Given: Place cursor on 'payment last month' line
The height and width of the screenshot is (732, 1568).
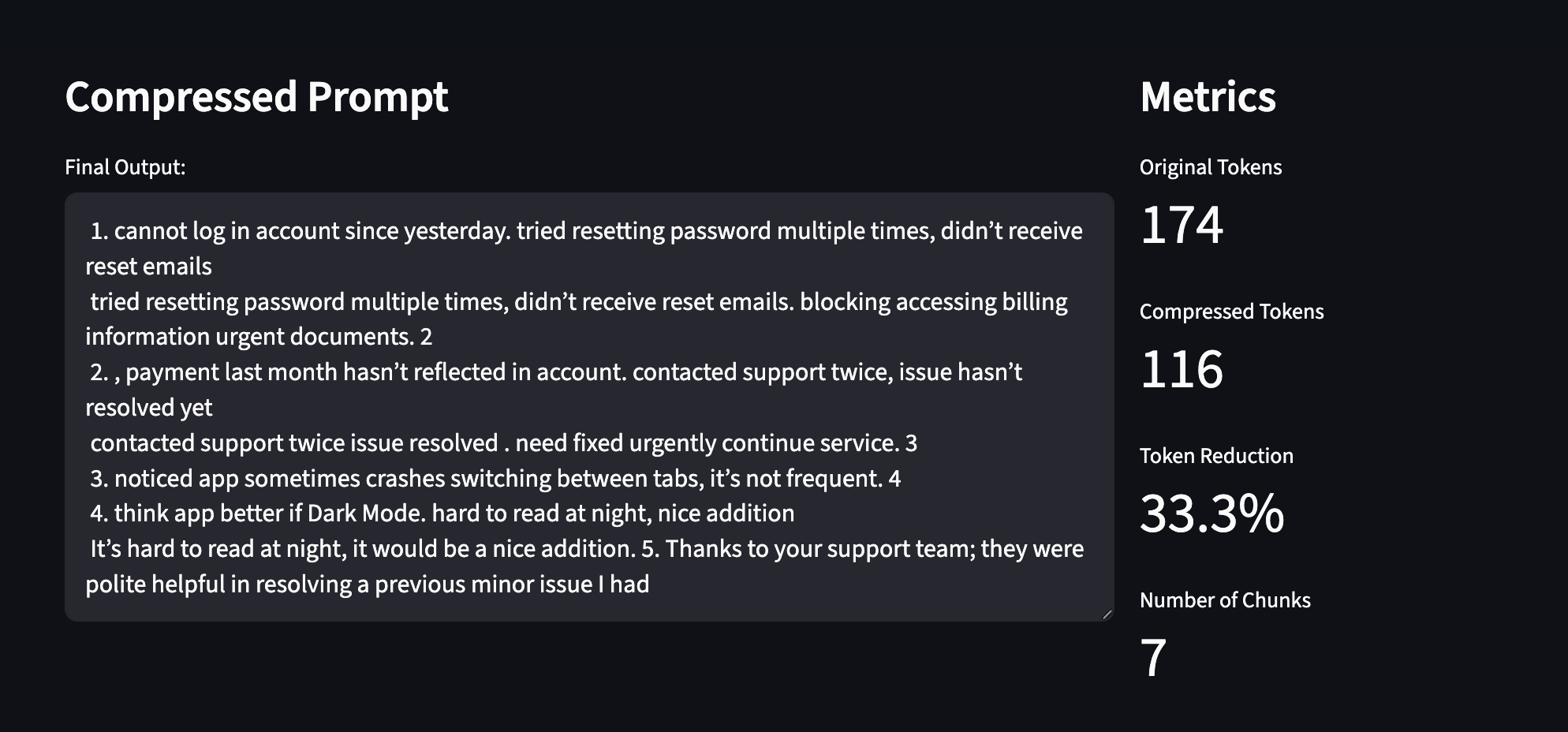Looking at the screenshot, I should (556, 372).
